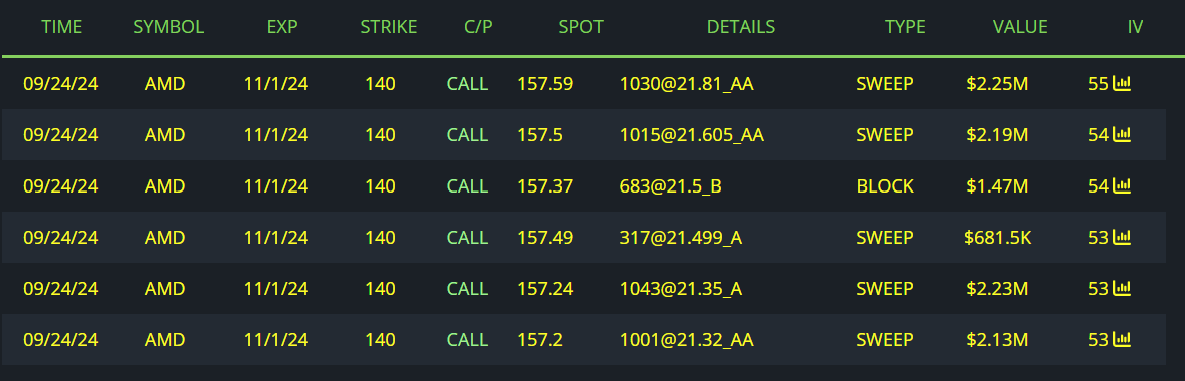Click the TYPE column header
Image resolution: width=1185 pixels, height=381 pixels.
click(905, 27)
